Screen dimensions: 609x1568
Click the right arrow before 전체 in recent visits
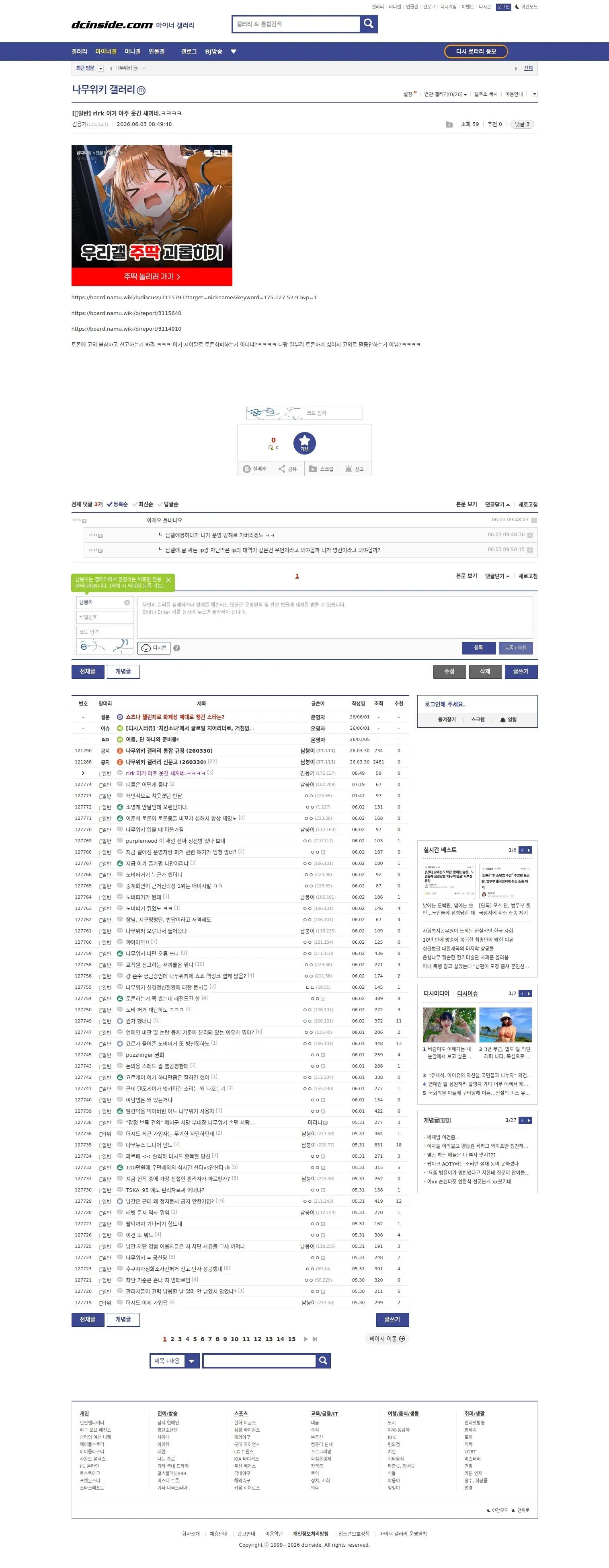517,68
